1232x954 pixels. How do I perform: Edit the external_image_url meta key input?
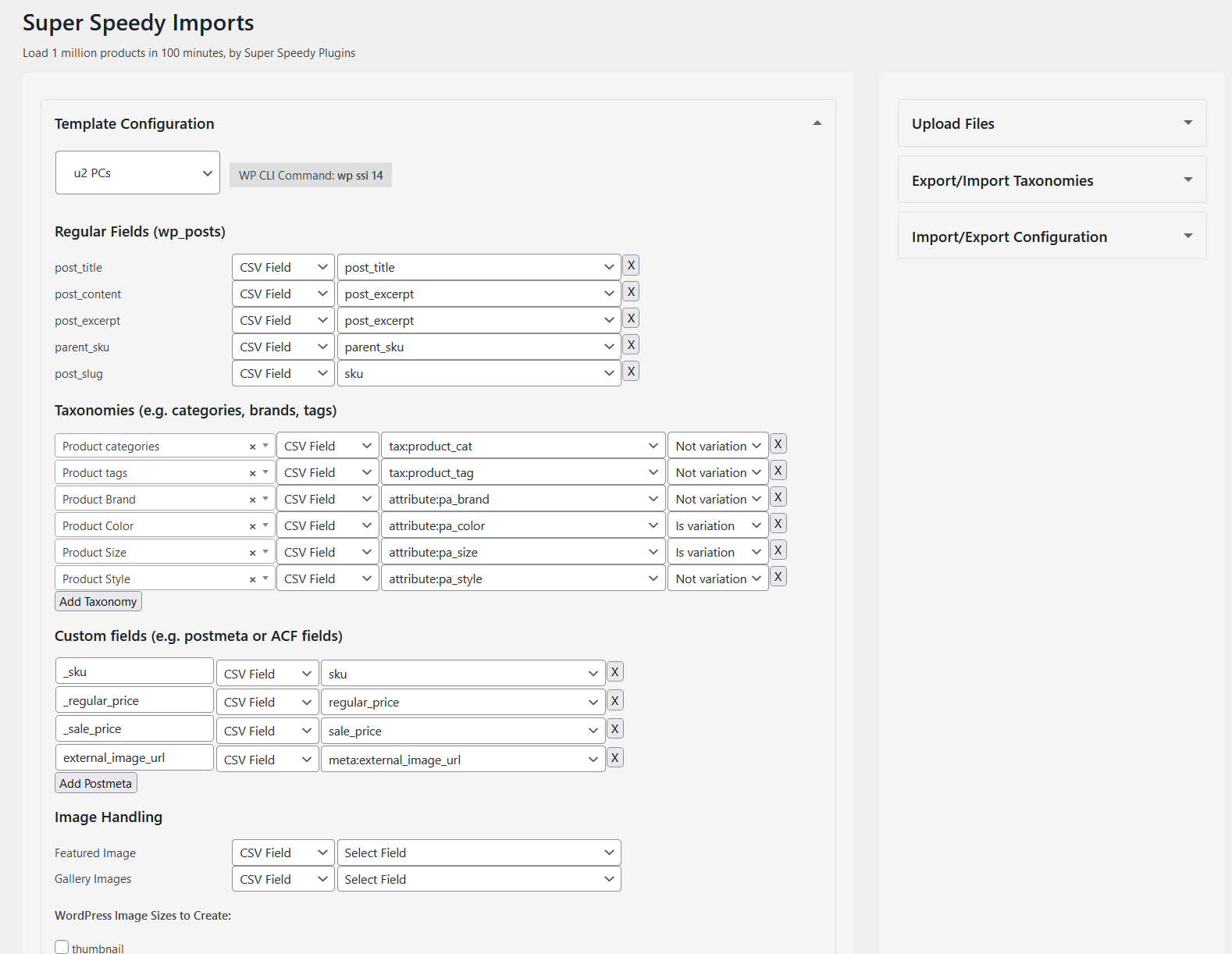134,757
